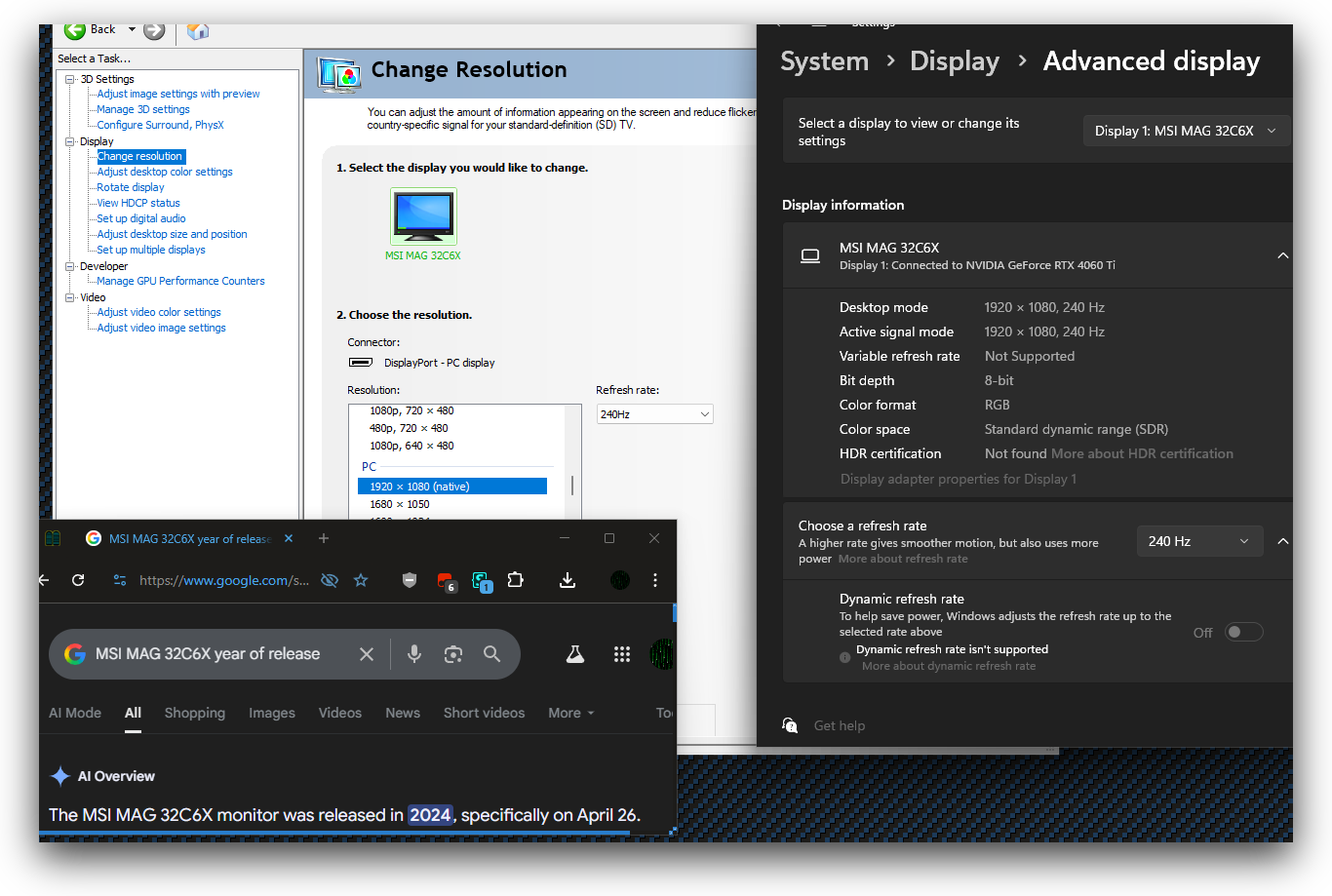Viewport: 1332px width, 896px height.
Task: Click the browser reload icon
Action: pos(78,580)
